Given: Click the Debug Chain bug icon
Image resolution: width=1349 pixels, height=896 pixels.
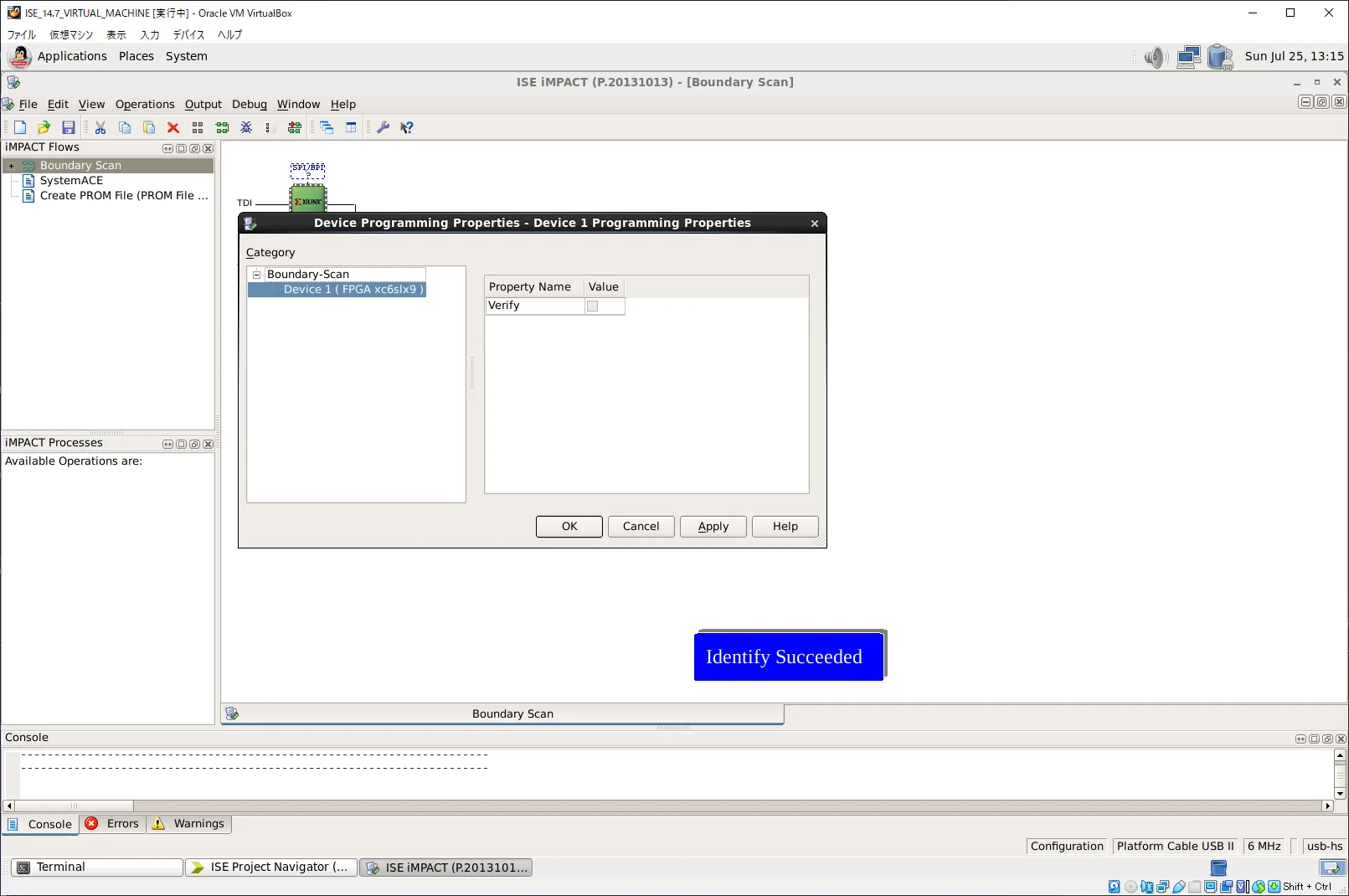Looking at the screenshot, I should pyautogui.click(x=246, y=127).
